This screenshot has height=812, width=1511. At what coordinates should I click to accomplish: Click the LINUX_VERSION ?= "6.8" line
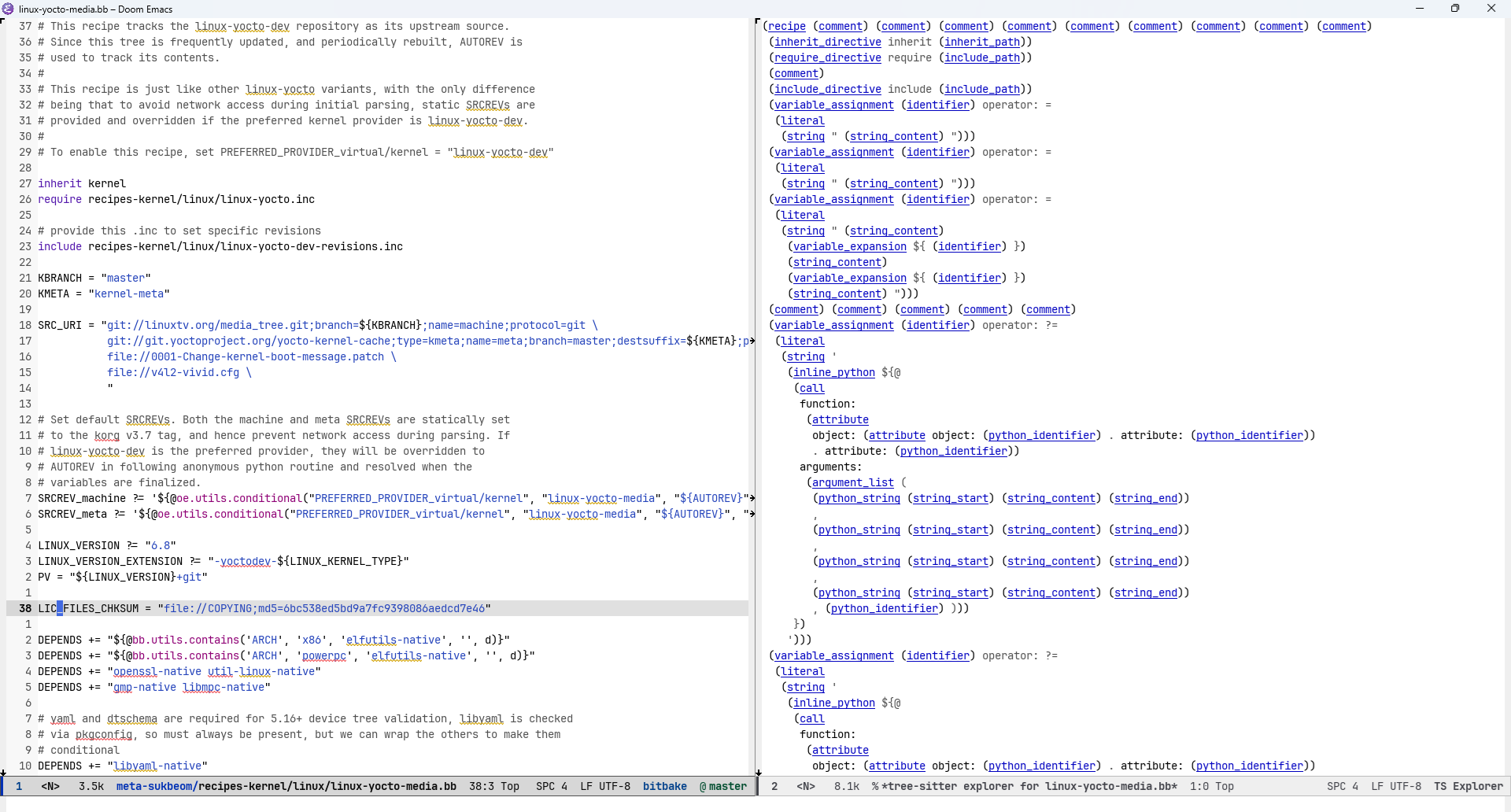107,545
